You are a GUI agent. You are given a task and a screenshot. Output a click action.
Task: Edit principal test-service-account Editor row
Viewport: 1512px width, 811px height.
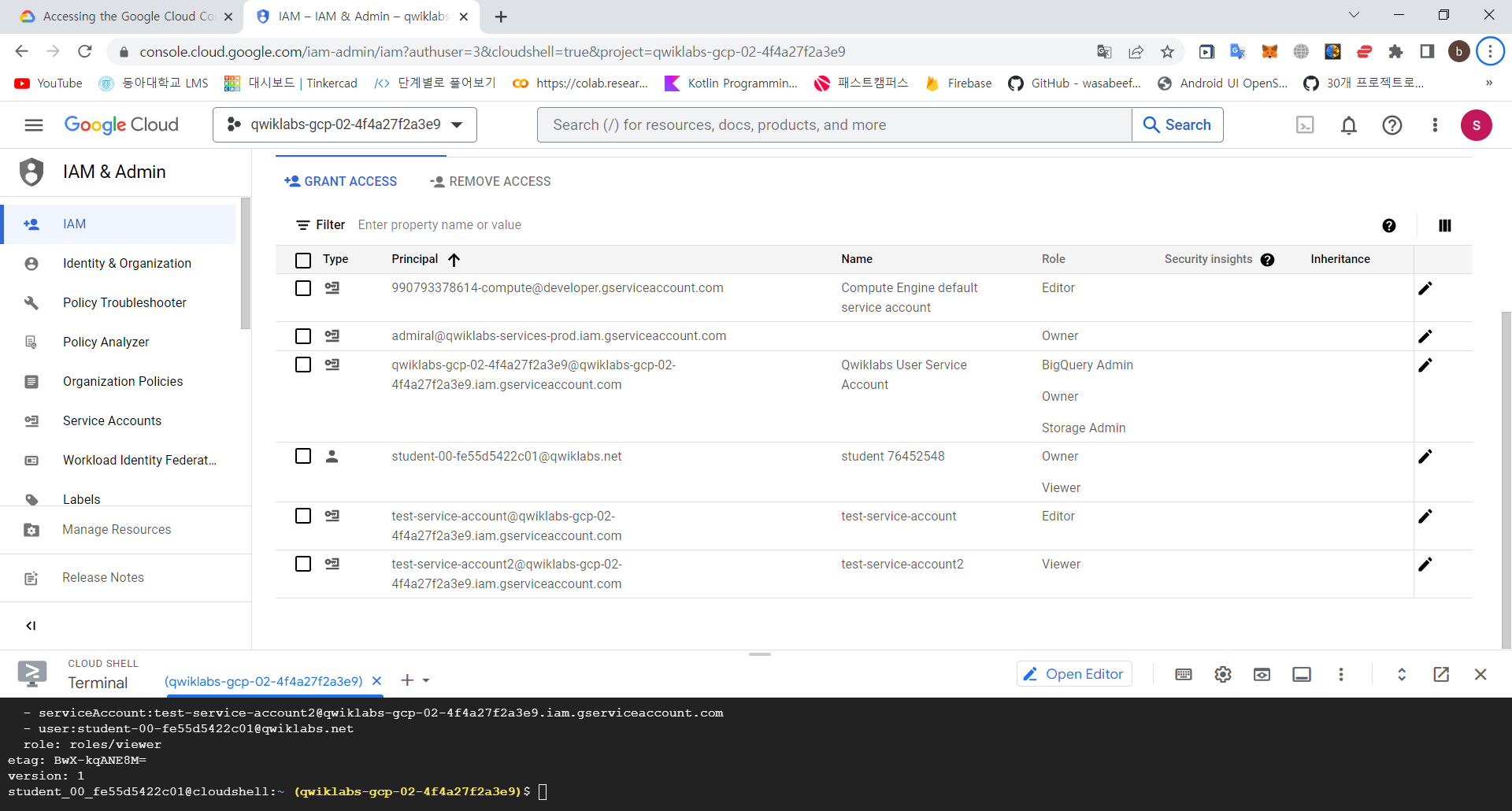pyautogui.click(x=1425, y=517)
